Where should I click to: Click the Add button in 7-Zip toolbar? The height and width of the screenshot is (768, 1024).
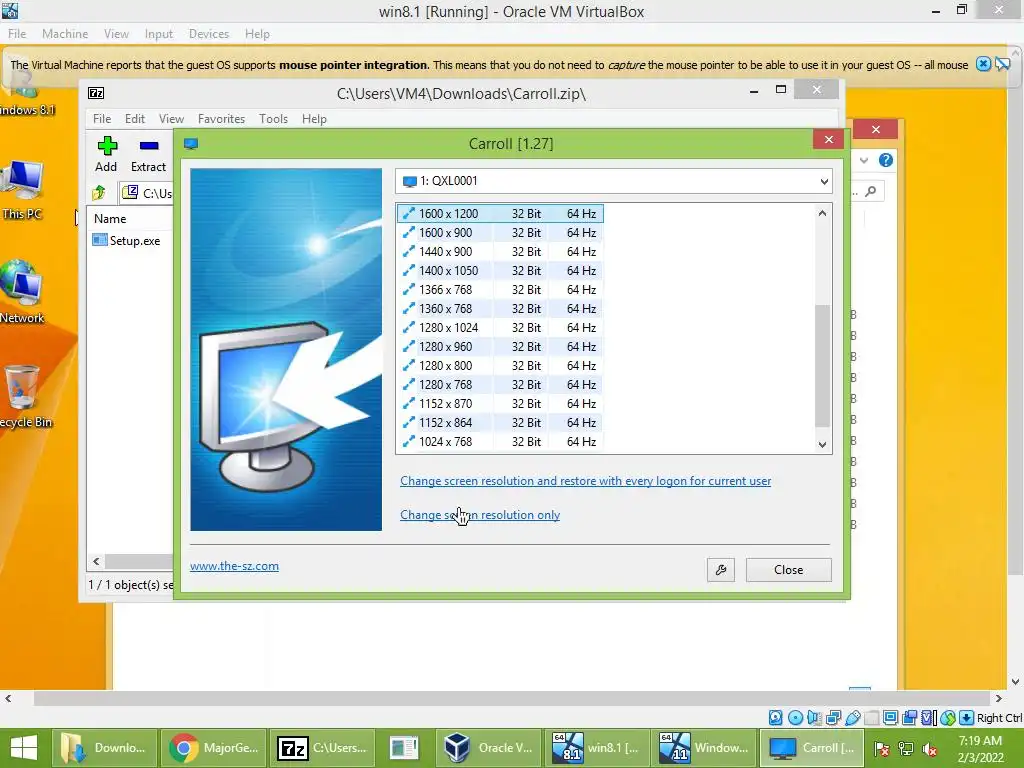(x=106, y=154)
